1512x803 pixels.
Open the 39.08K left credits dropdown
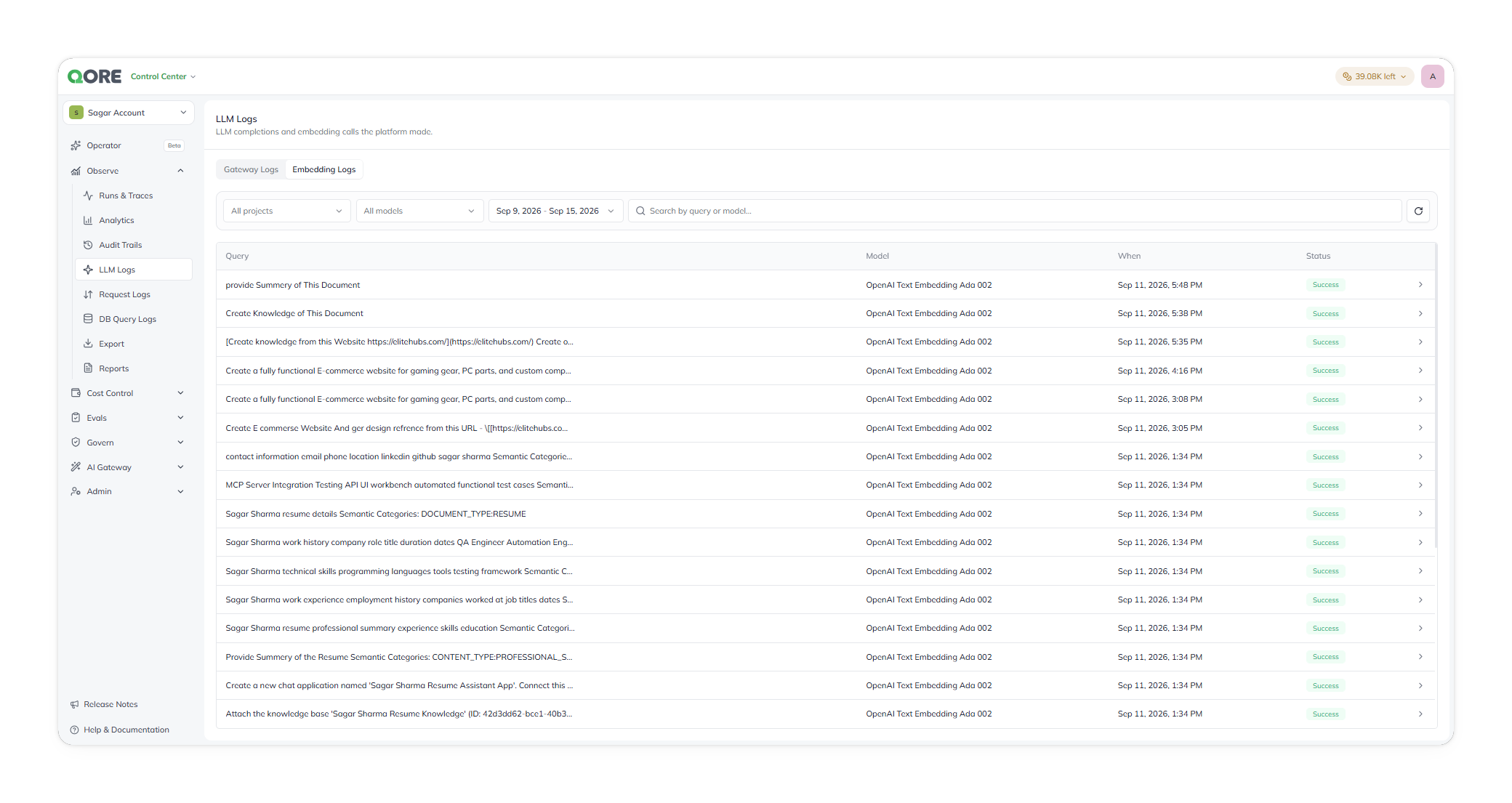(x=1374, y=76)
